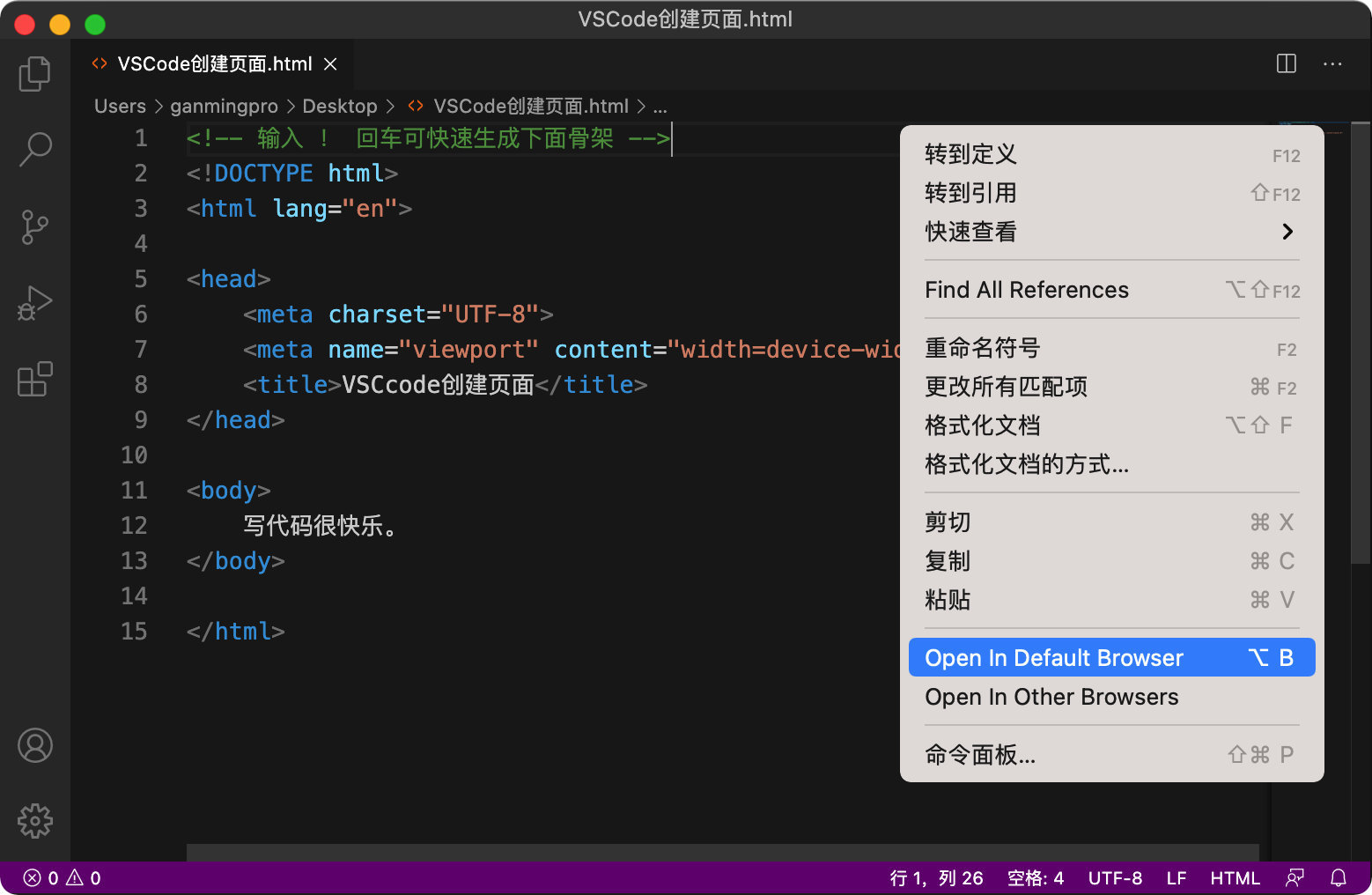Viewport: 1372px width, 895px height.
Task: Change encoding via UTF-8 status item
Action: click(x=1115, y=878)
